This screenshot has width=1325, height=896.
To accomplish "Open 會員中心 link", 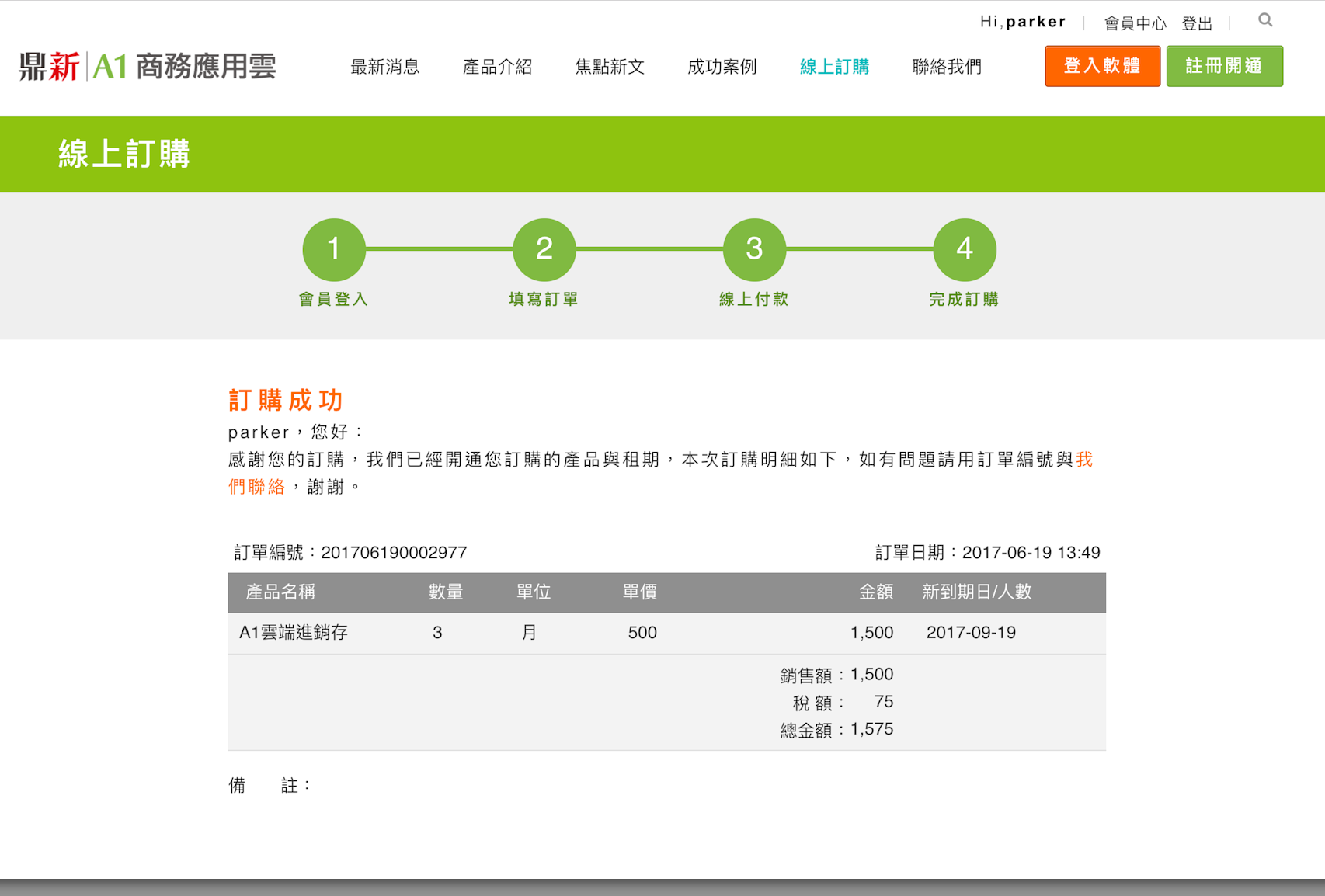I will [x=1135, y=23].
